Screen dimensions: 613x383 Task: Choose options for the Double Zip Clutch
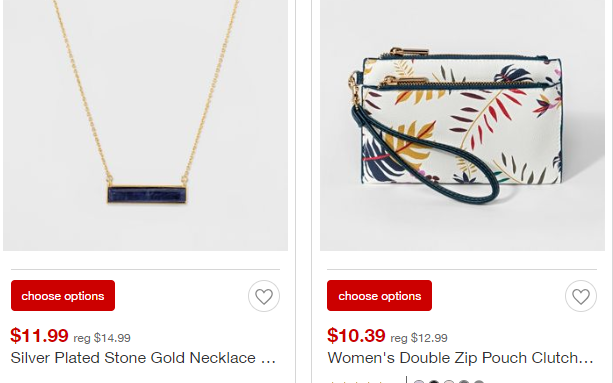point(379,295)
